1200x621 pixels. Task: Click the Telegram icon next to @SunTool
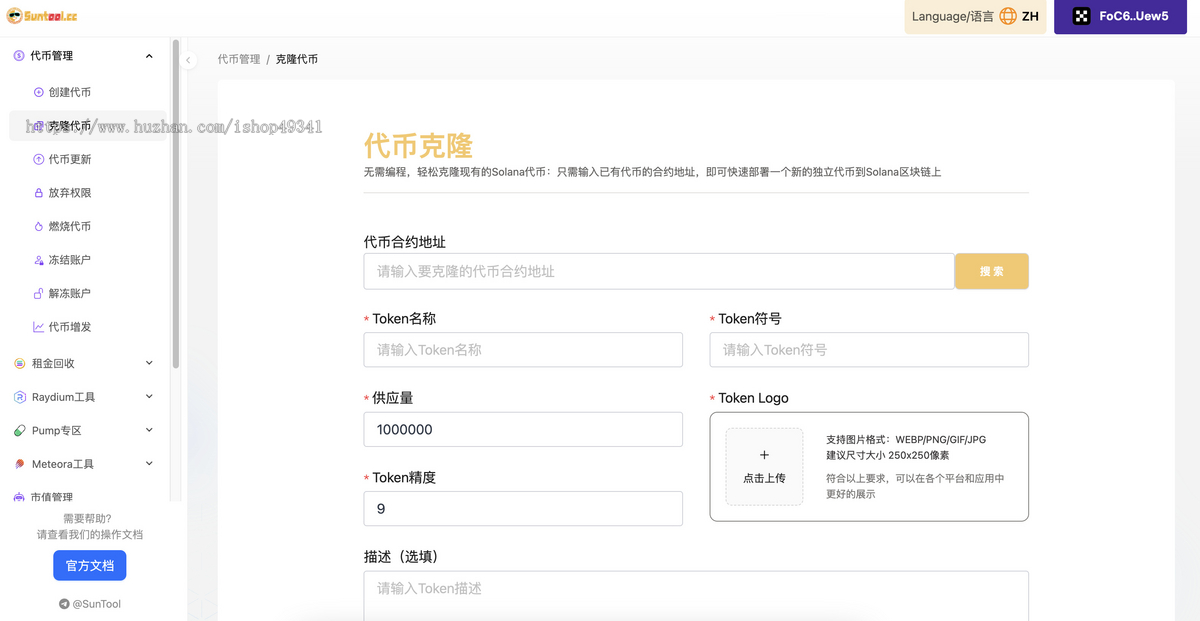point(64,604)
